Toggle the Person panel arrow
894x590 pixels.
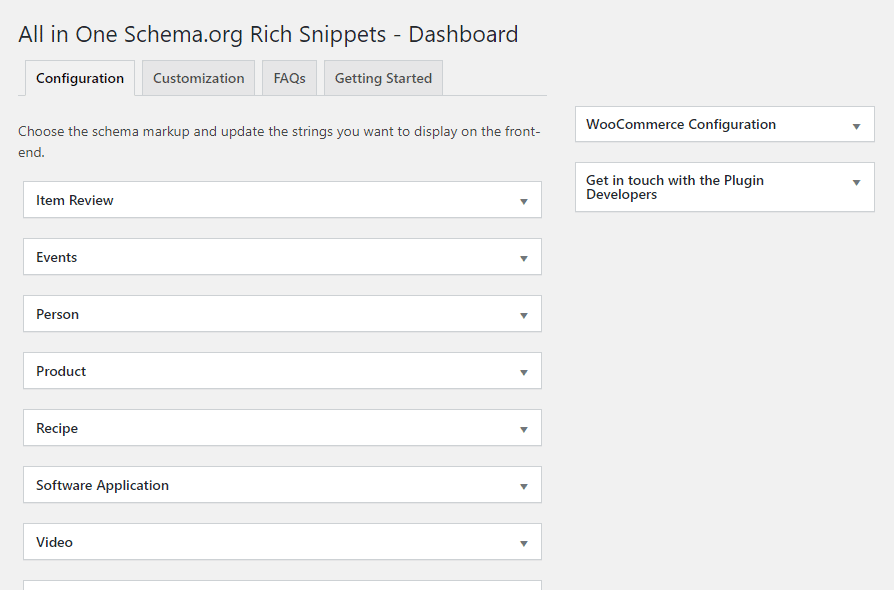pos(523,315)
